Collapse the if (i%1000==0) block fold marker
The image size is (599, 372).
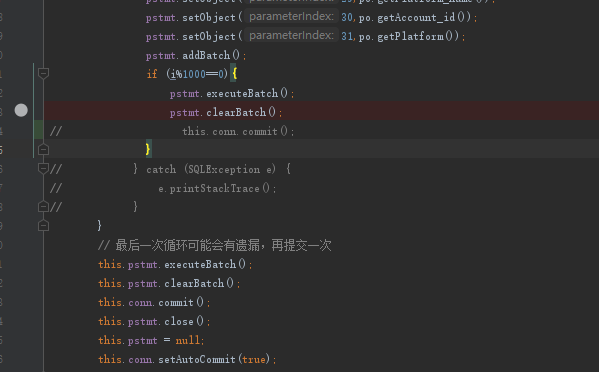(x=43, y=73)
